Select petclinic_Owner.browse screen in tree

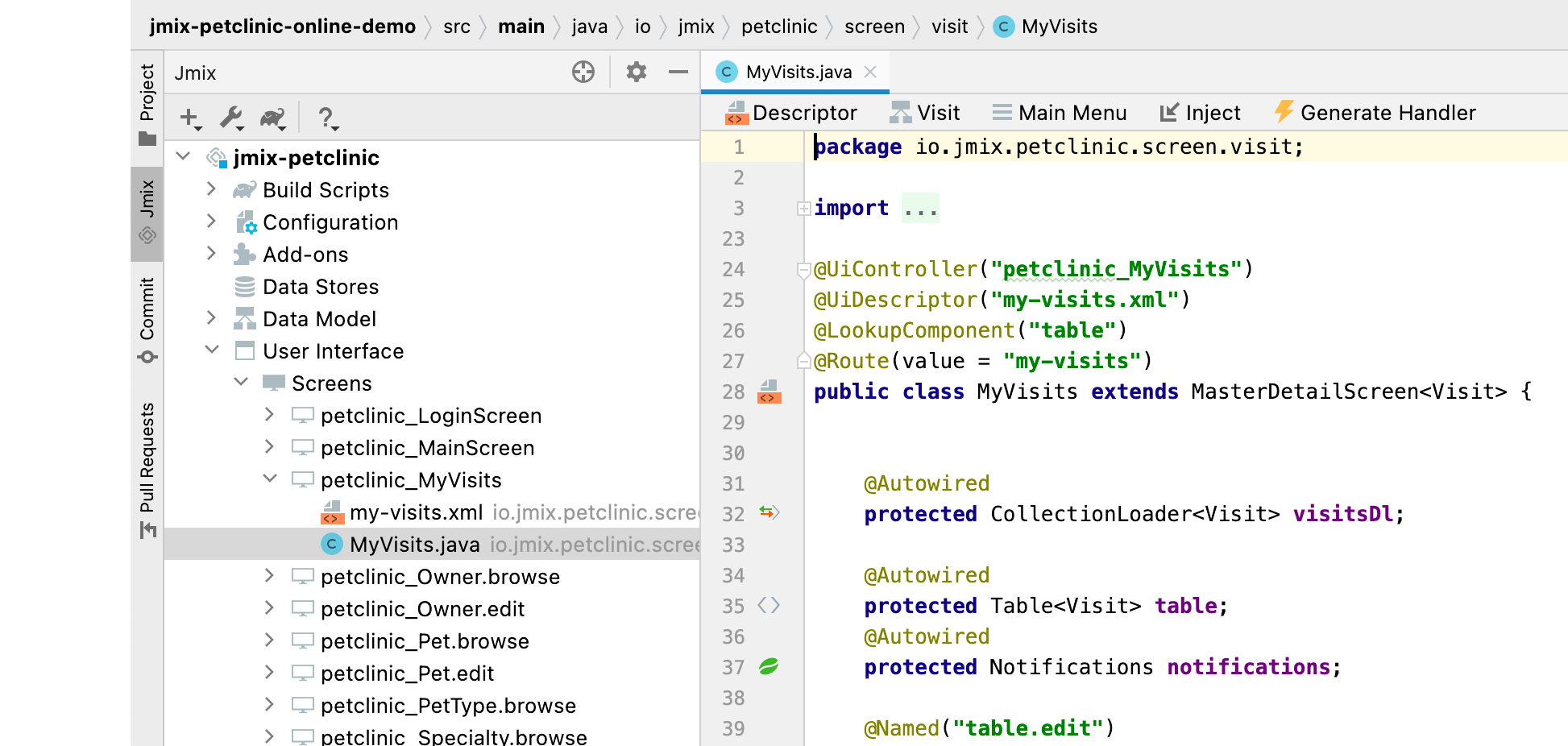click(440, 577)
